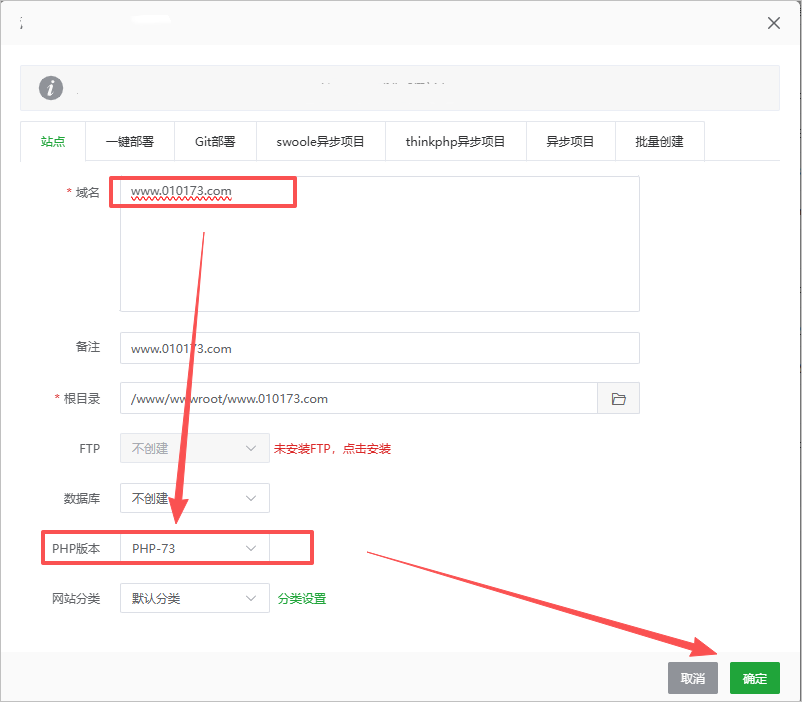Open the FTP 不创建 dropdown
Screen dimensions: 802x702
tap(194, 448)
